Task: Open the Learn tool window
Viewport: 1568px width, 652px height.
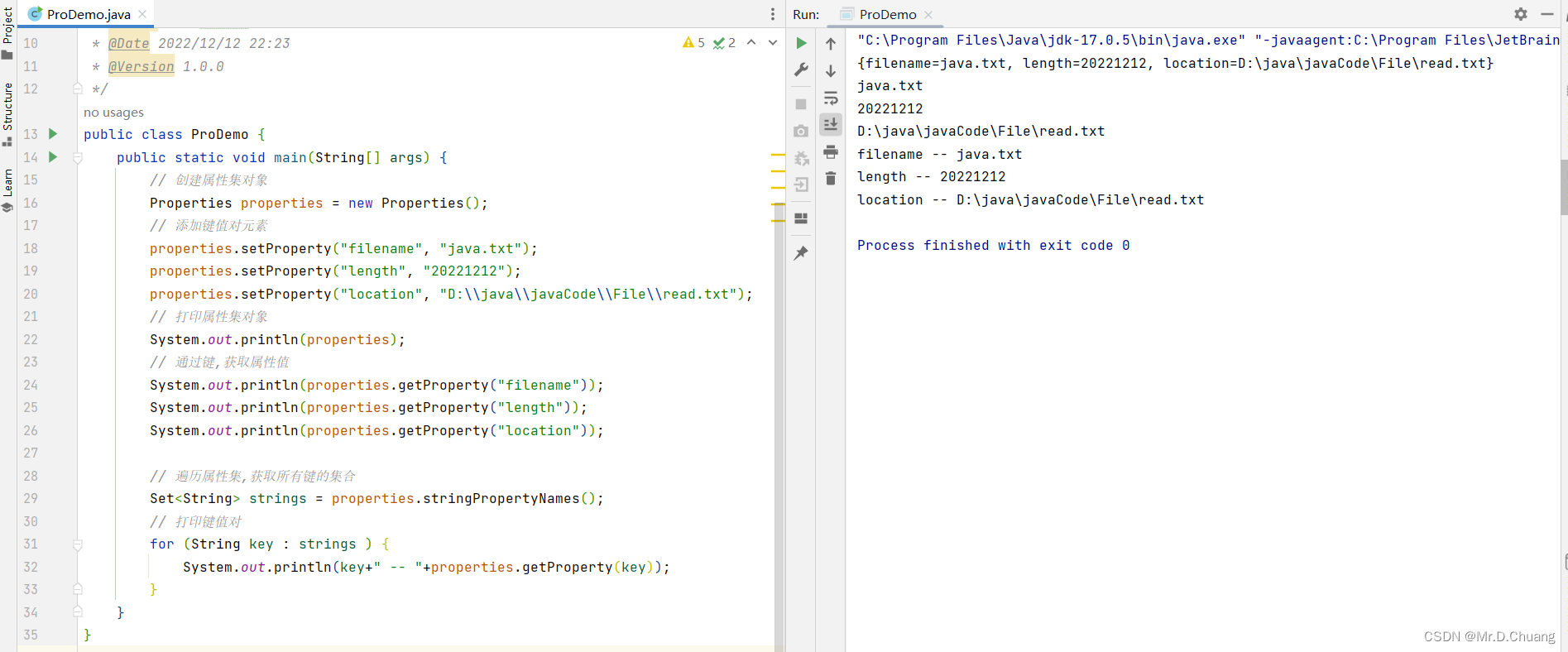Action: coord(7,190)
